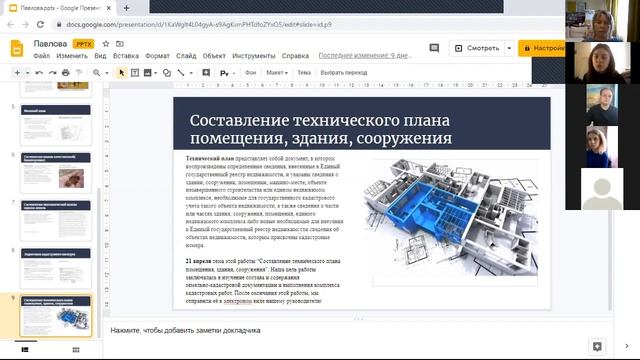
Task: Open the Вставка menu
Action: coord(126,56)
